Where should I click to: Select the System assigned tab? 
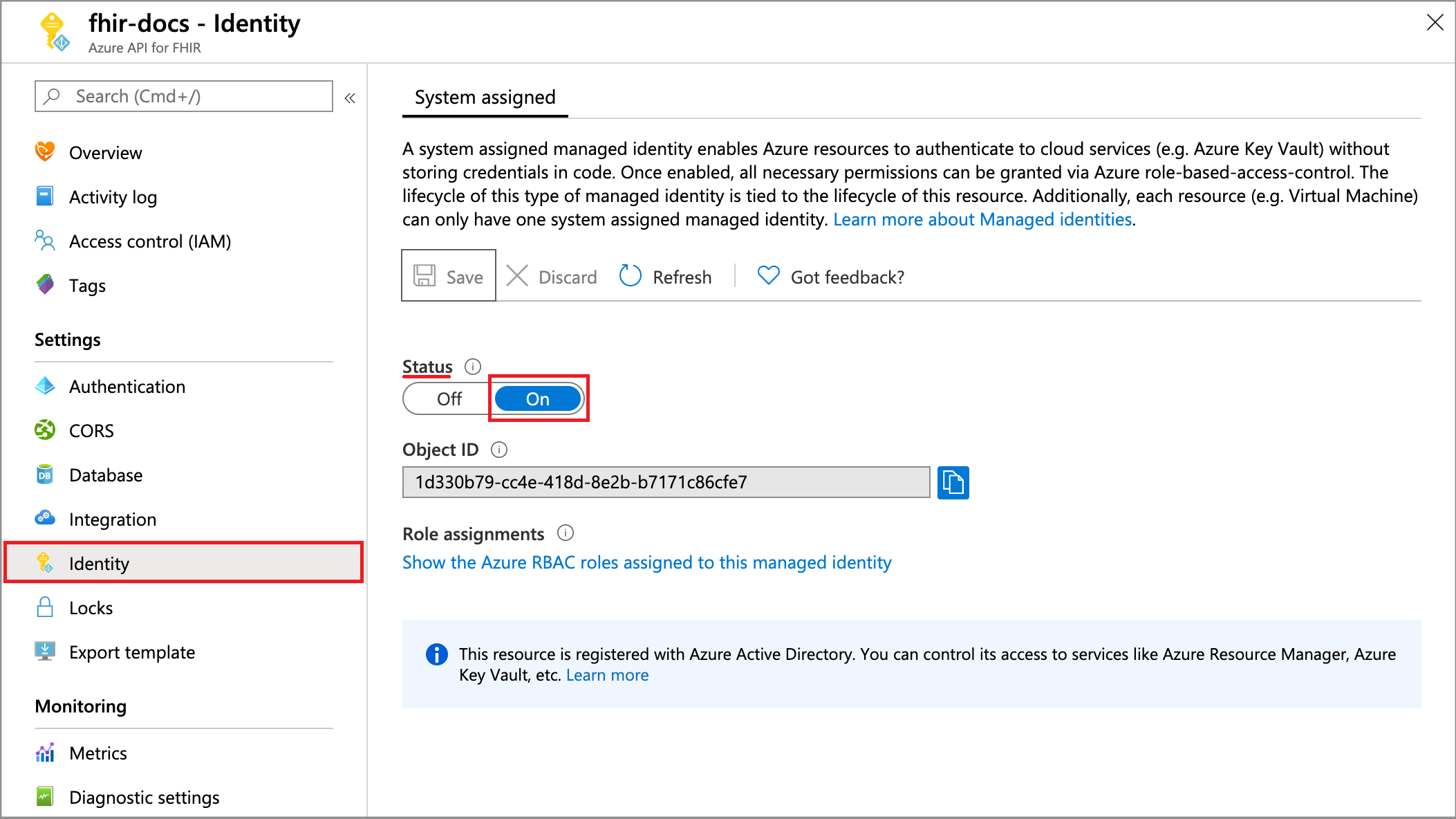485,98
